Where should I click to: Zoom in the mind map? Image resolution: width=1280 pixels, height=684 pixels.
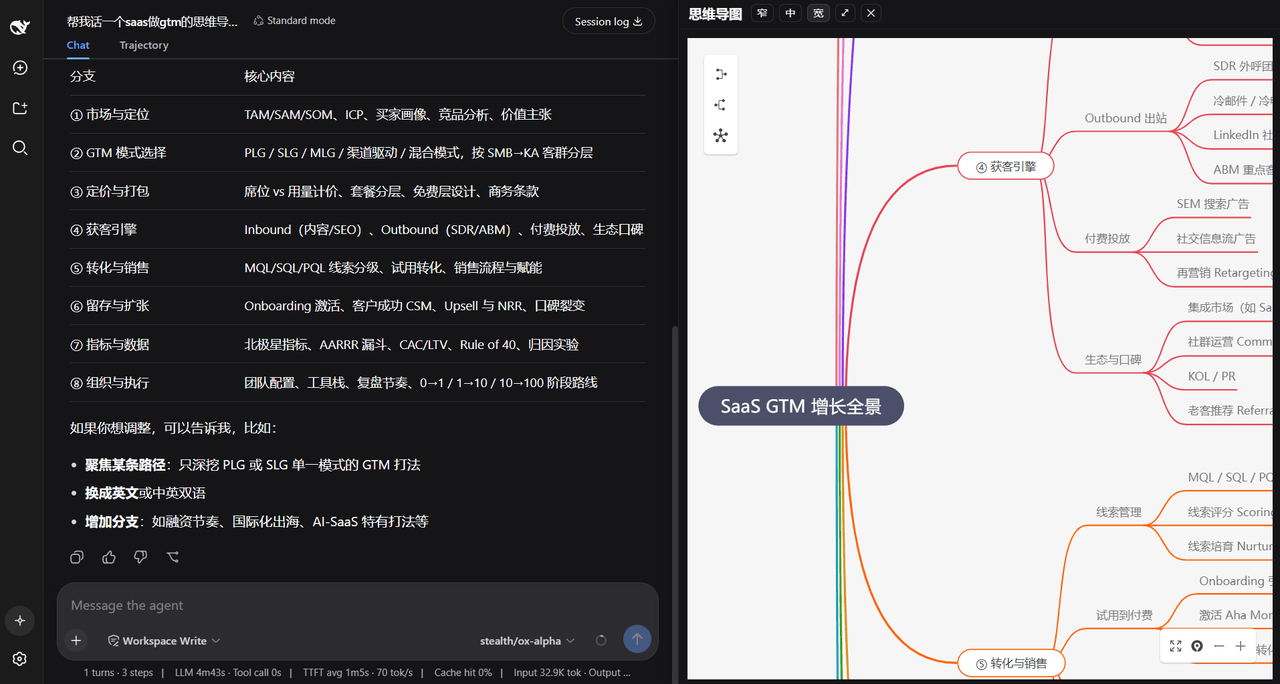tap(1241, 646)
